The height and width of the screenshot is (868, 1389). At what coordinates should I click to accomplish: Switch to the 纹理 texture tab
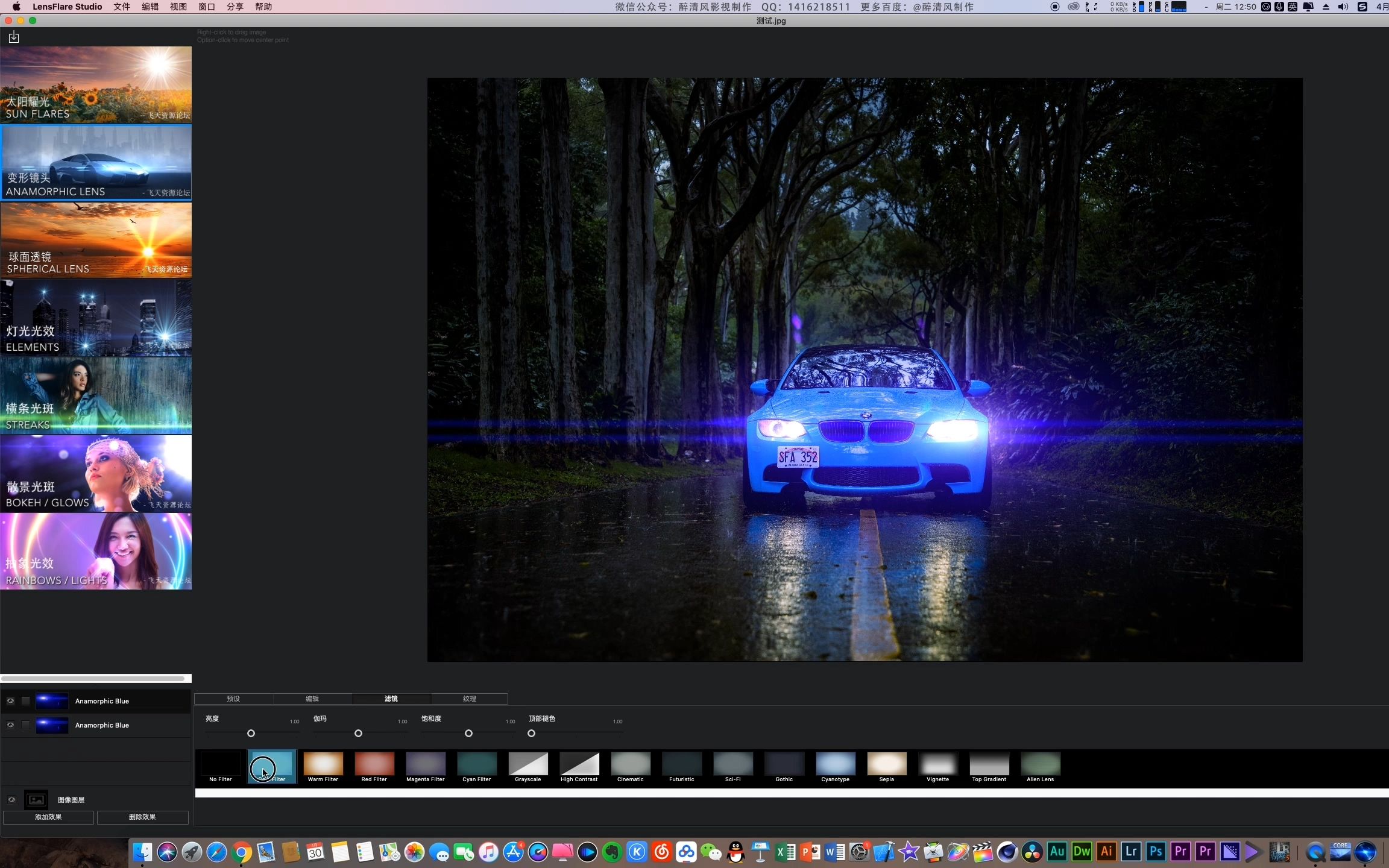coord(470,699)
